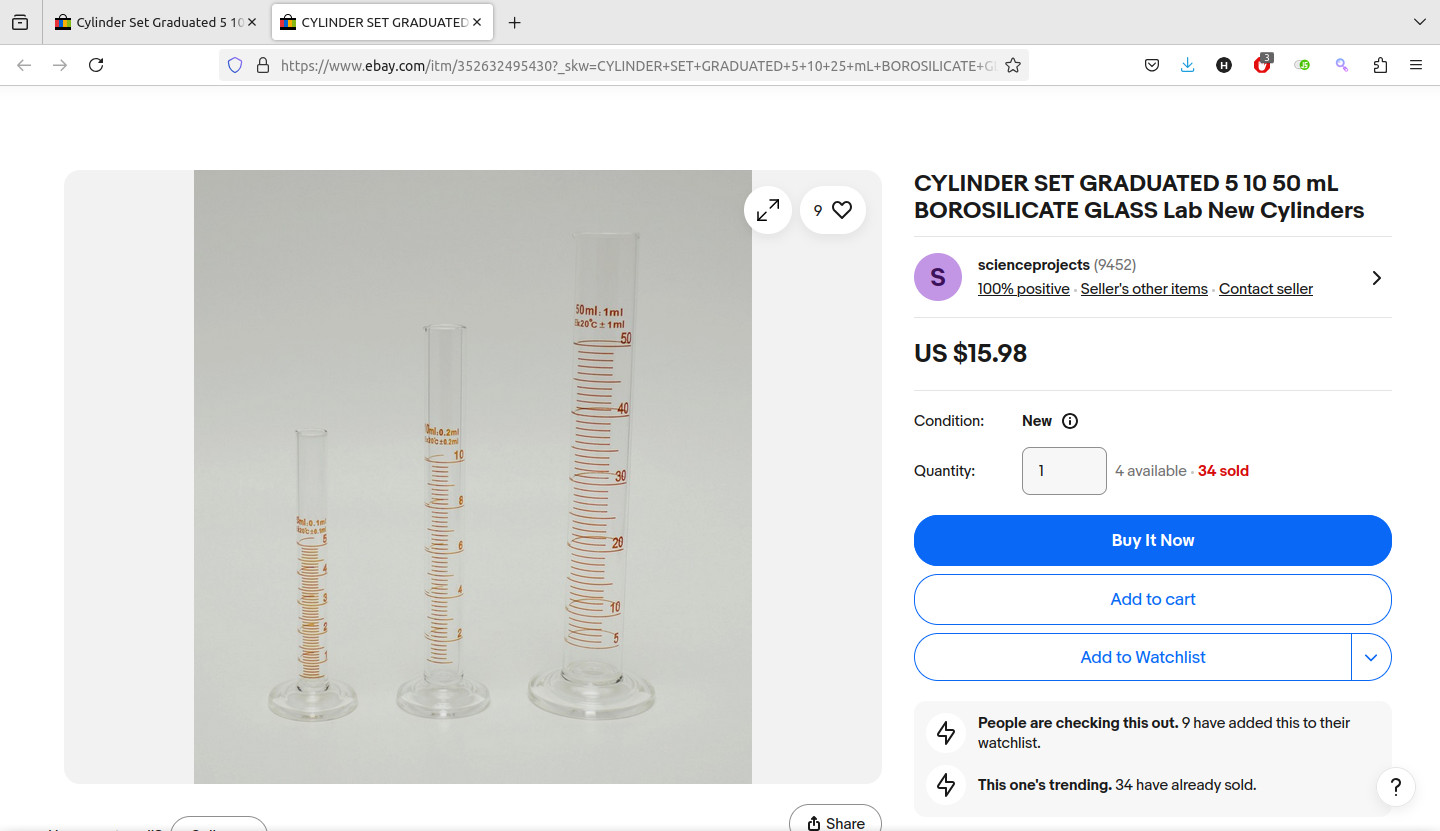This screenshot has width=1440, height=831.
Task: Click the site tracking protection shield icon
Action: click(235, 65)
